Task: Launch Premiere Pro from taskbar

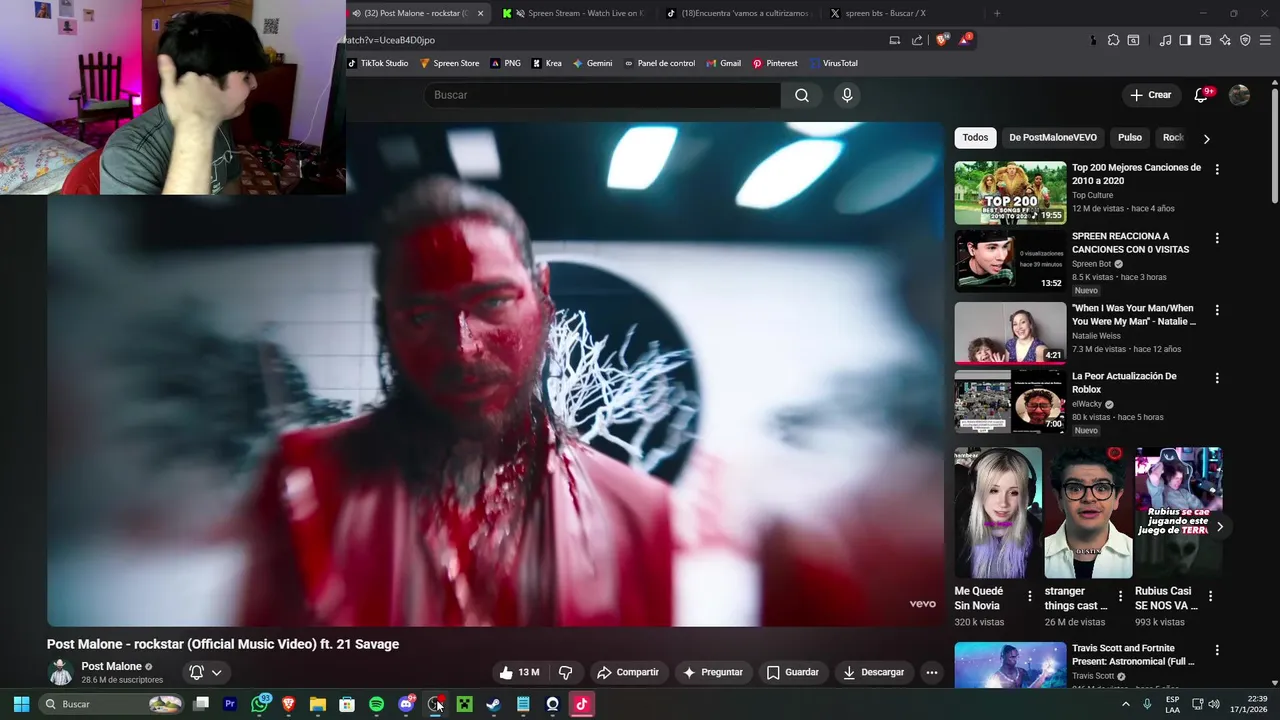Action: (x=230, y=704)
